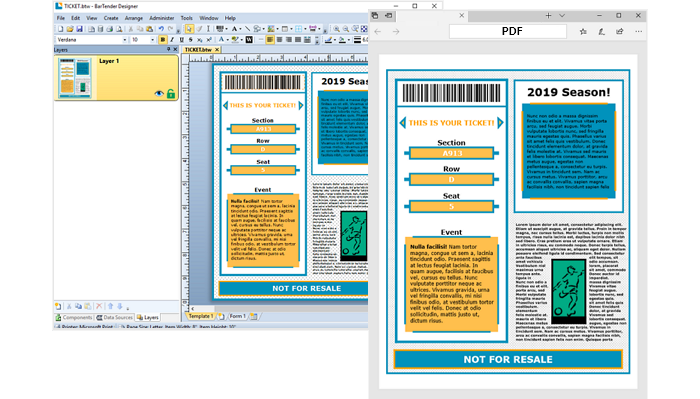Open the tab list chevron in PDF window
Screen dimensions: 700x399
562,16
